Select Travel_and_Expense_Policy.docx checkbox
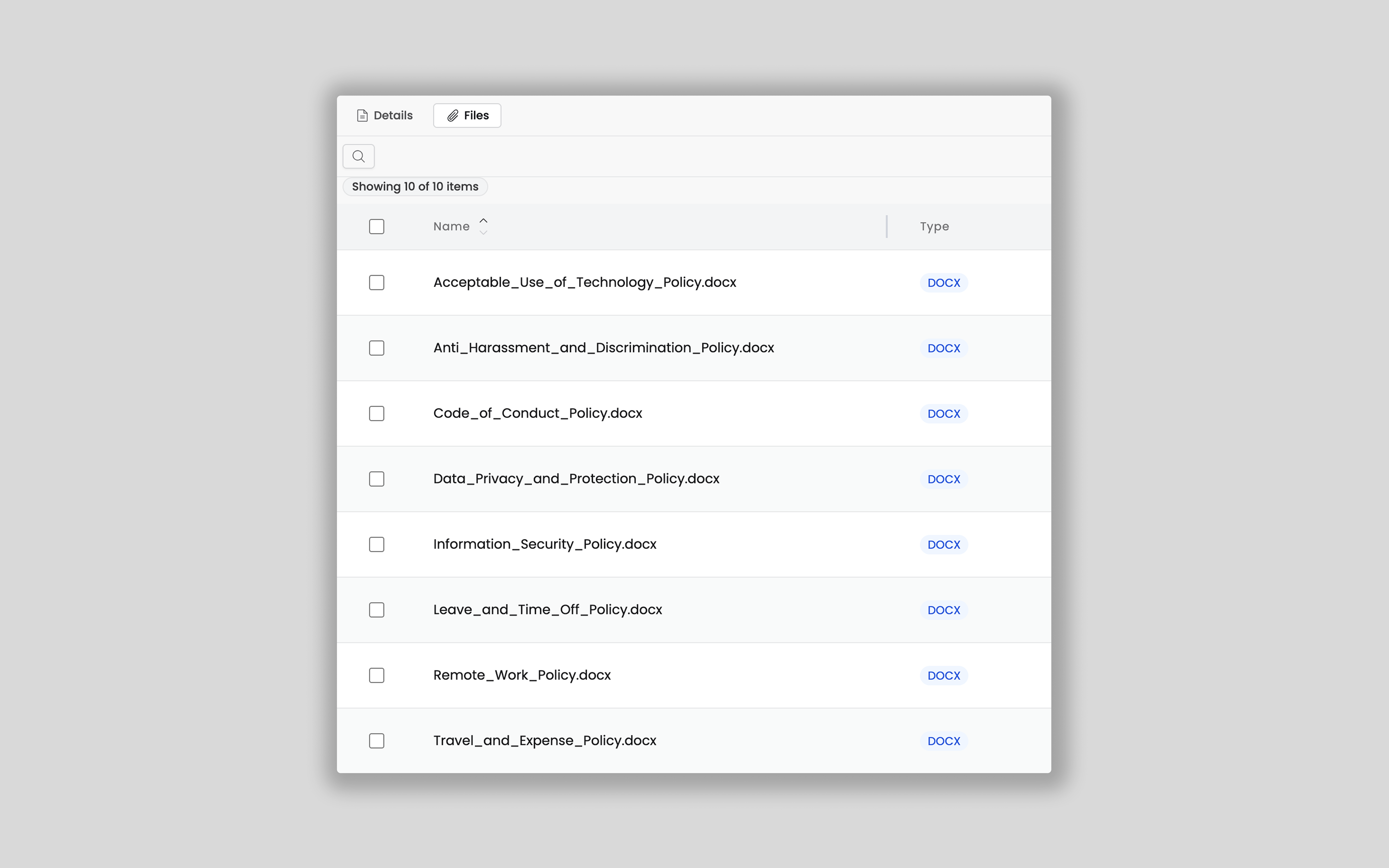The image size is (1389, 868). tap(376, 741)
